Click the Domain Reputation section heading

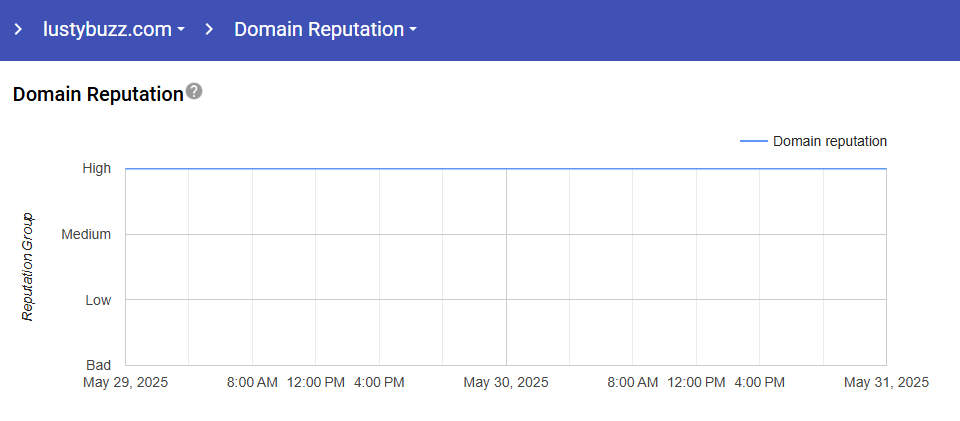(x=97, y=94)
